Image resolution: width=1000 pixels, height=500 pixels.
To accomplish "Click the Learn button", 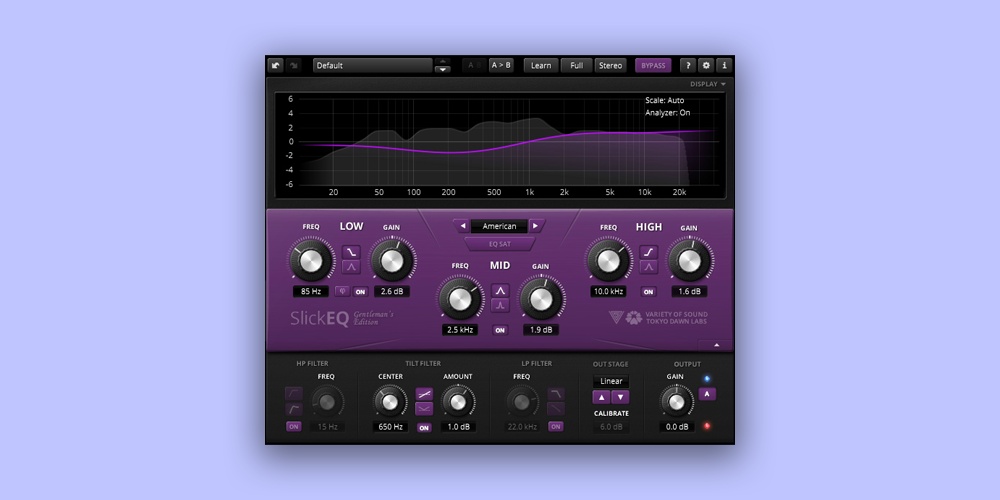I will (x=541, y=65).
